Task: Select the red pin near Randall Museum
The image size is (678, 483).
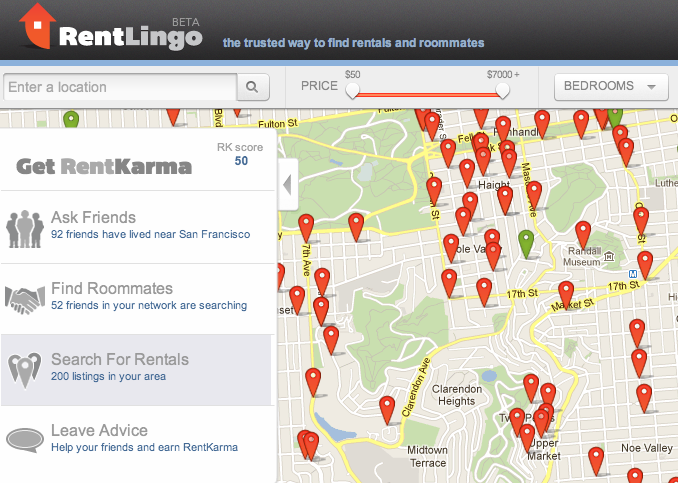Action: [x=583, y=234]
